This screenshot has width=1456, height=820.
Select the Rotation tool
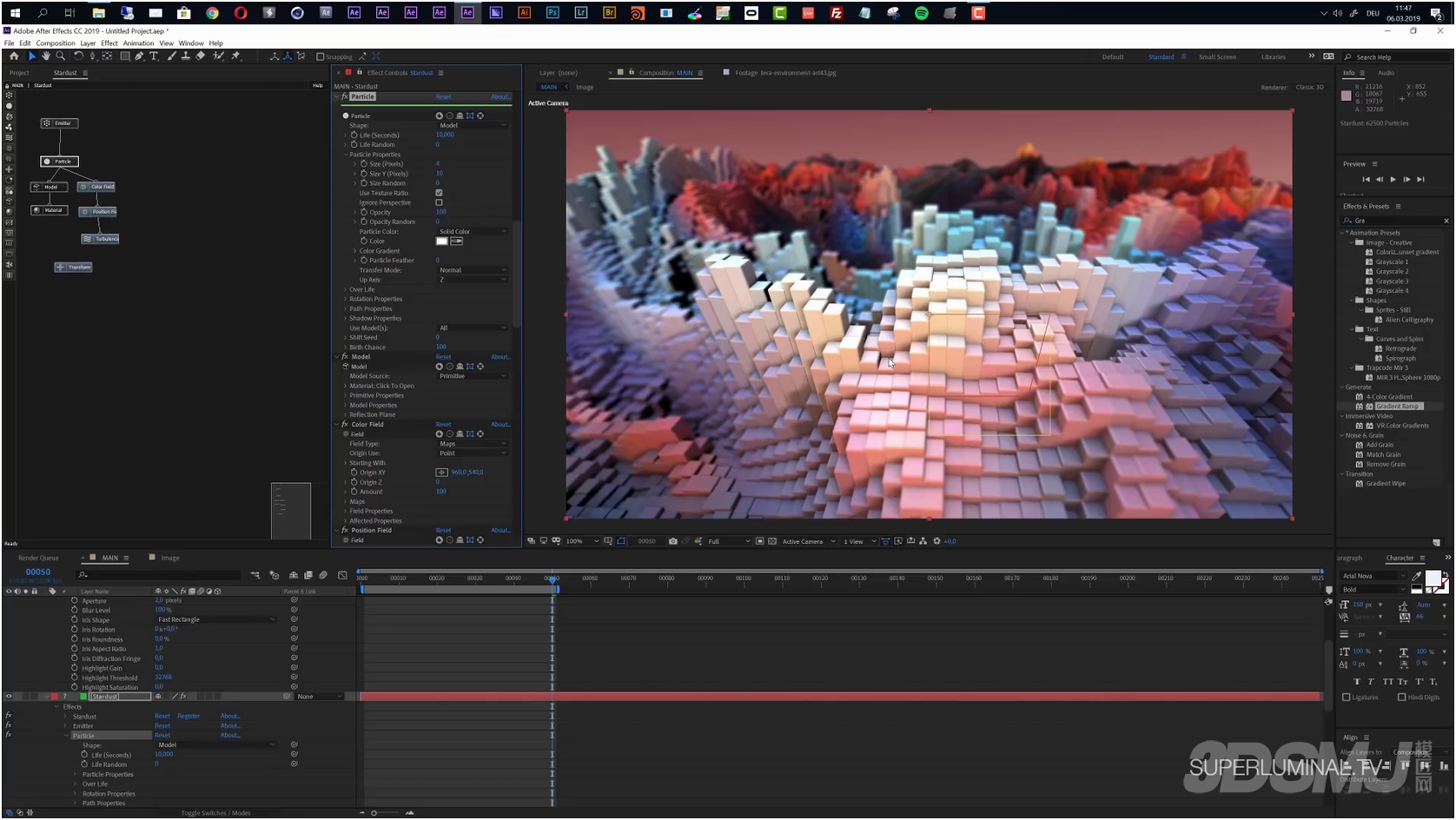78,56
